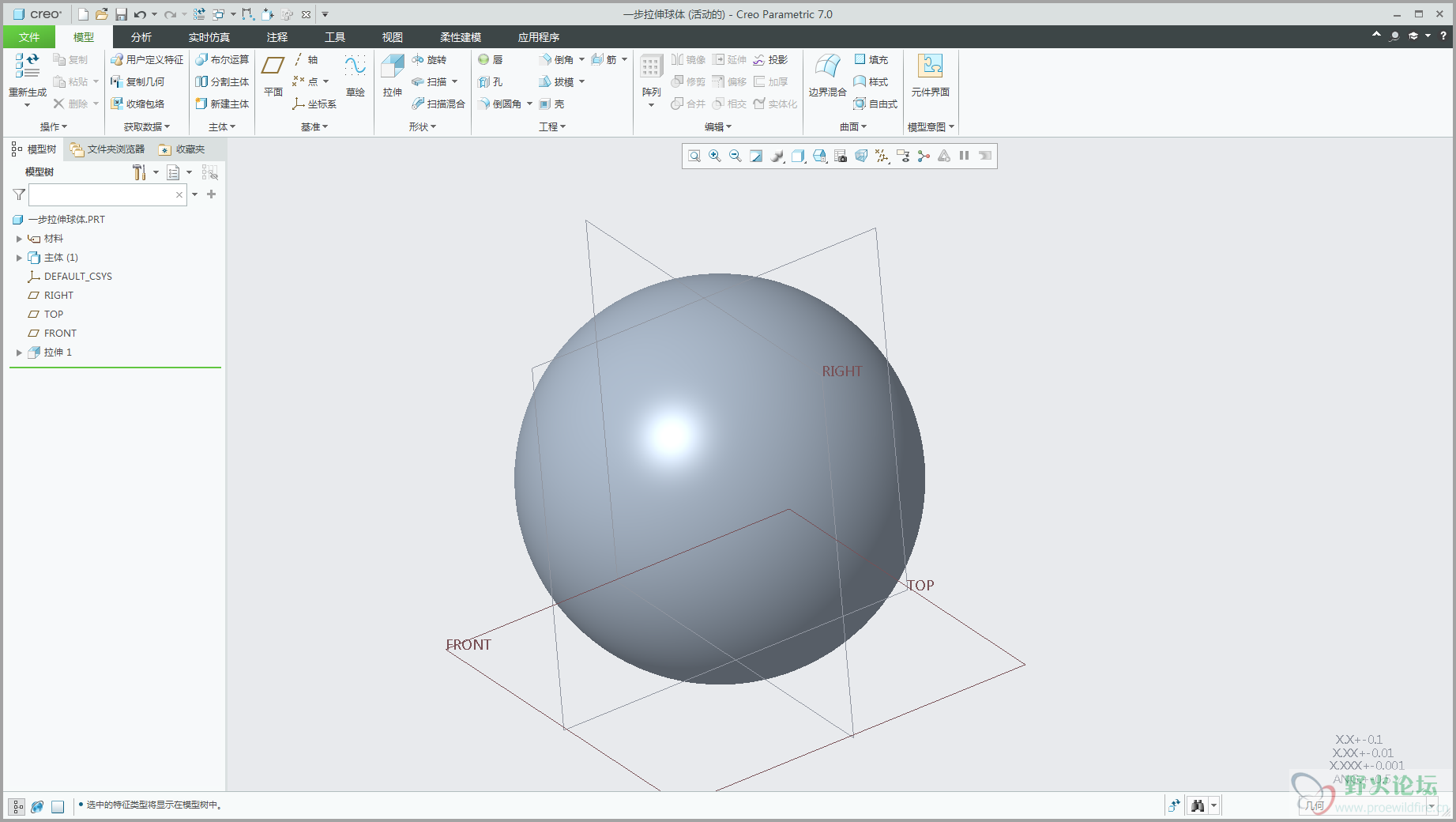Click the Repaint icon in graphics toolbar
Viewport: 1456px width, 822px height.
(756, 156)
